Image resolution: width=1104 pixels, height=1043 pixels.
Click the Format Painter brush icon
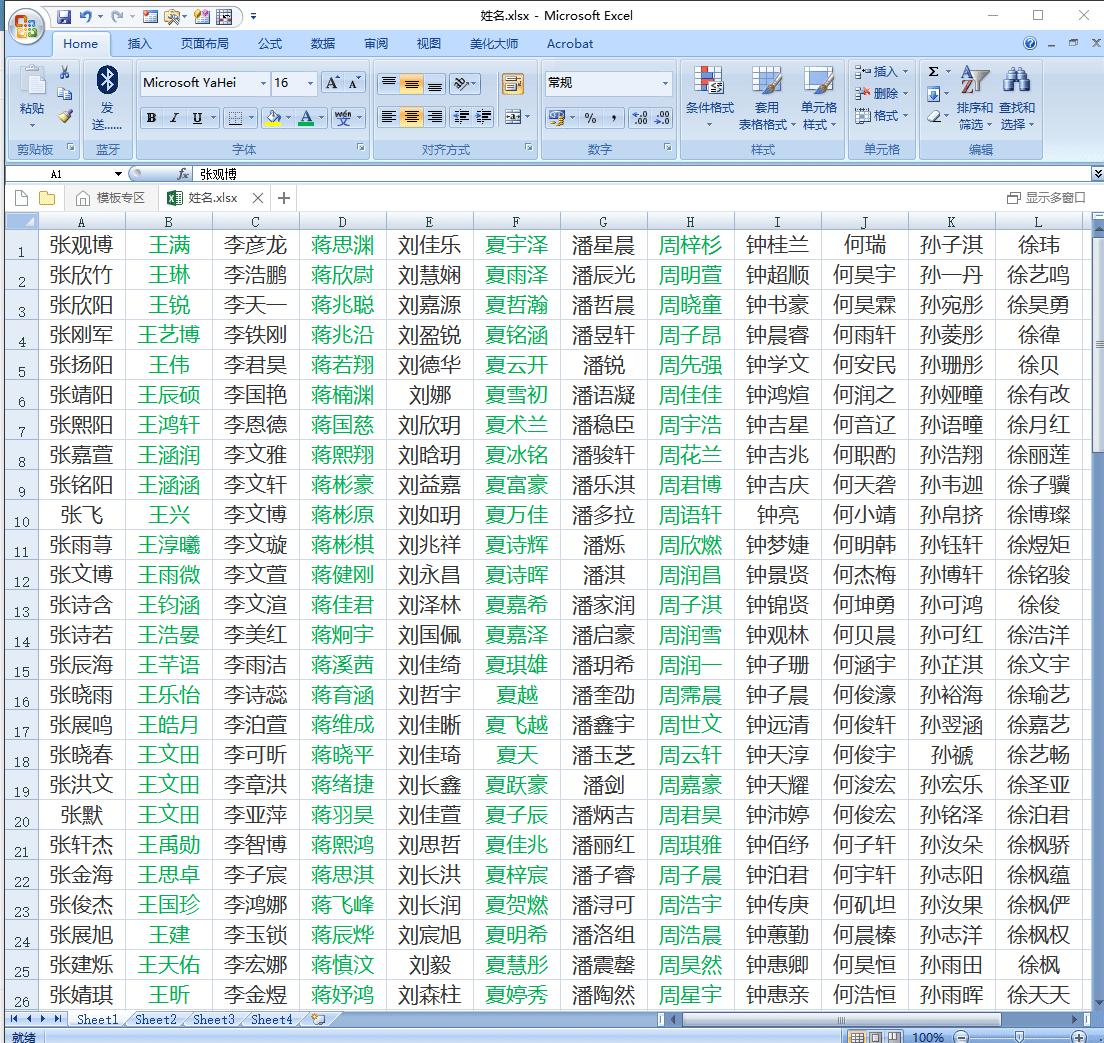tap(65, 116)
